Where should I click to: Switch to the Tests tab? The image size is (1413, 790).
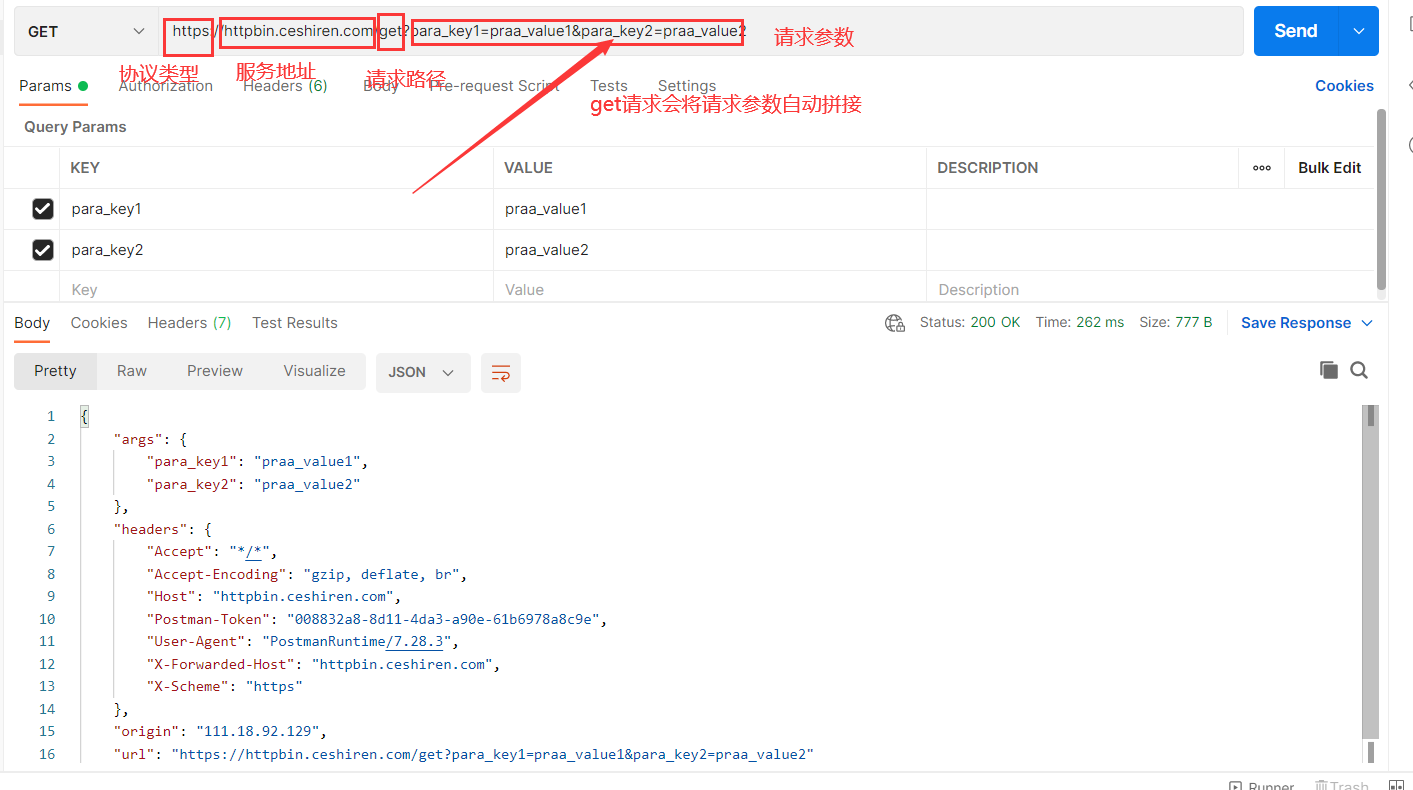coord(609,86)
